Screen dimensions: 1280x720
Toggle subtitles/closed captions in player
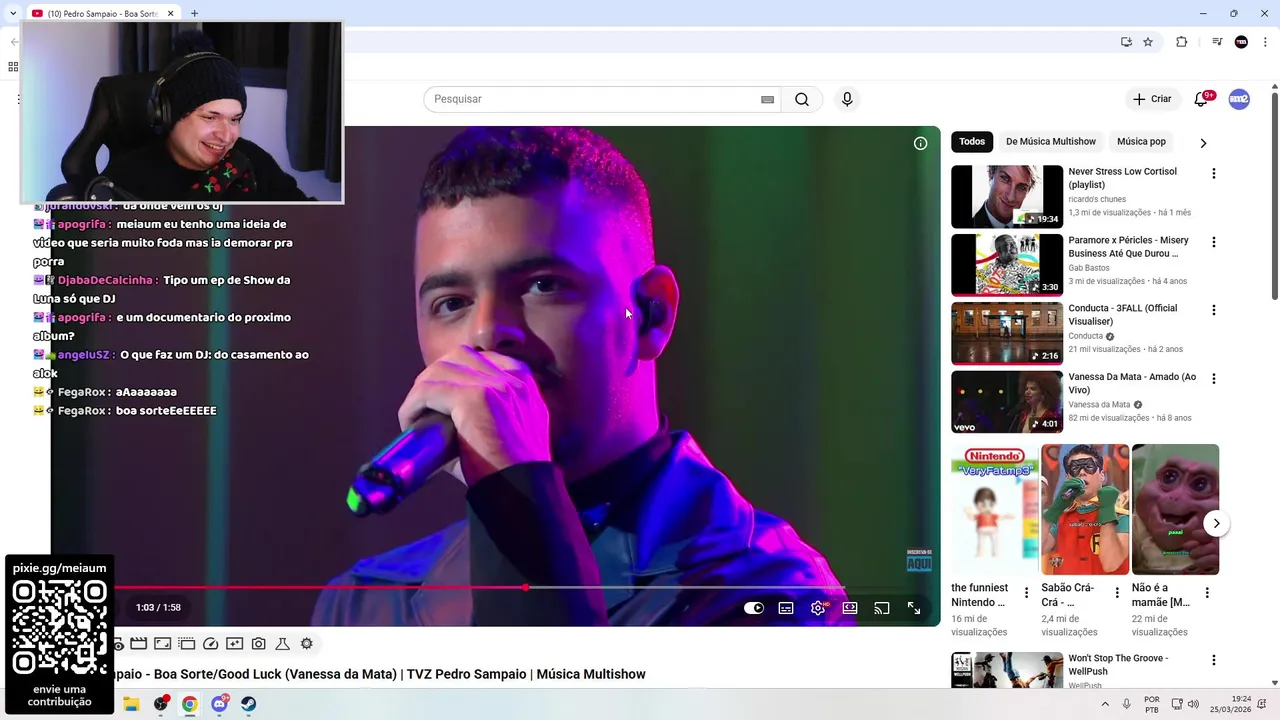point(786,608)
